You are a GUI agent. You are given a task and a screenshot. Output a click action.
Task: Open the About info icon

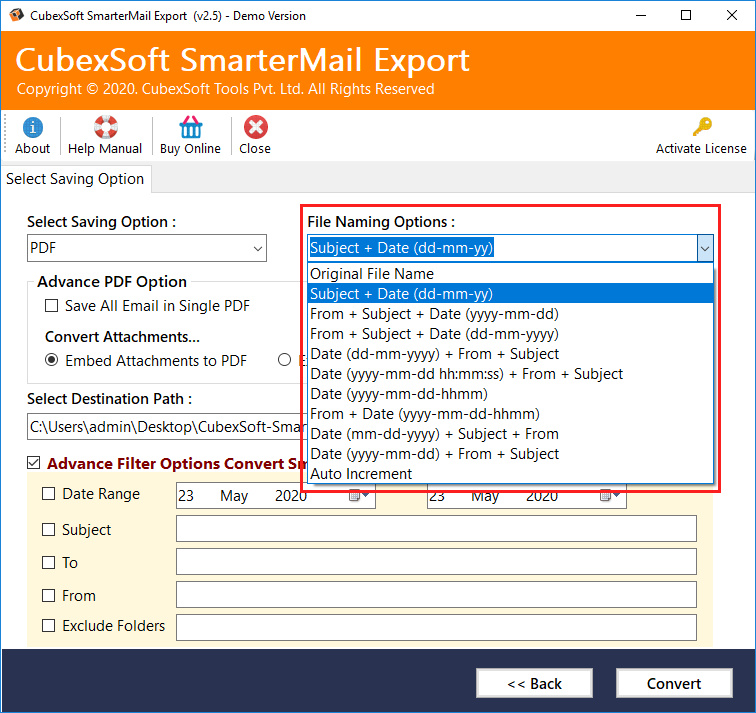pyautogui.click(x=32, y=127)
